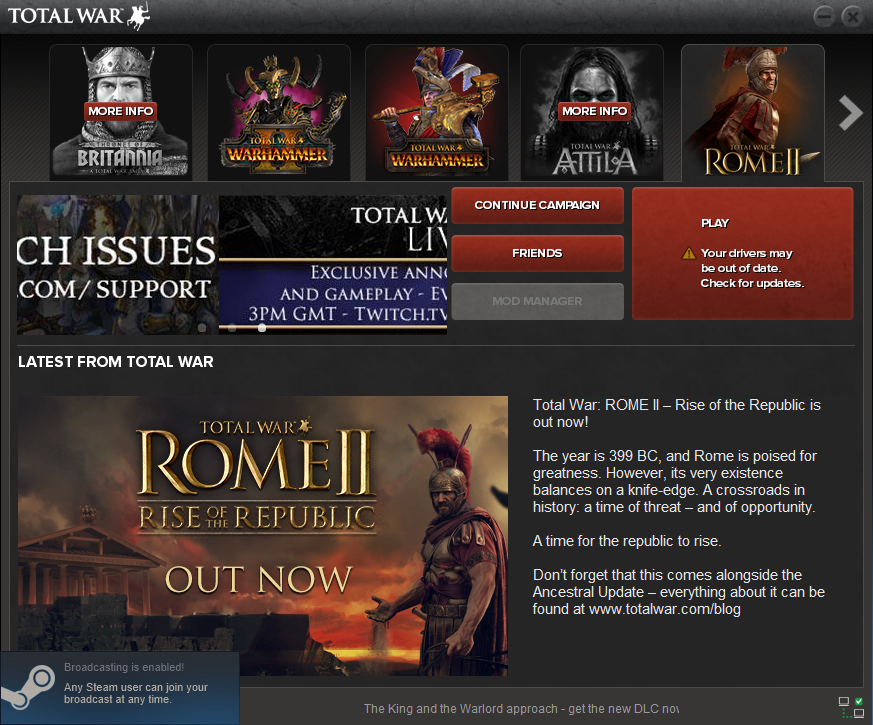Click MORE INFO on the Britannia tile
The width and height of the screenshot is (873, 725).
pyautogui.click(x=120, y=111)
